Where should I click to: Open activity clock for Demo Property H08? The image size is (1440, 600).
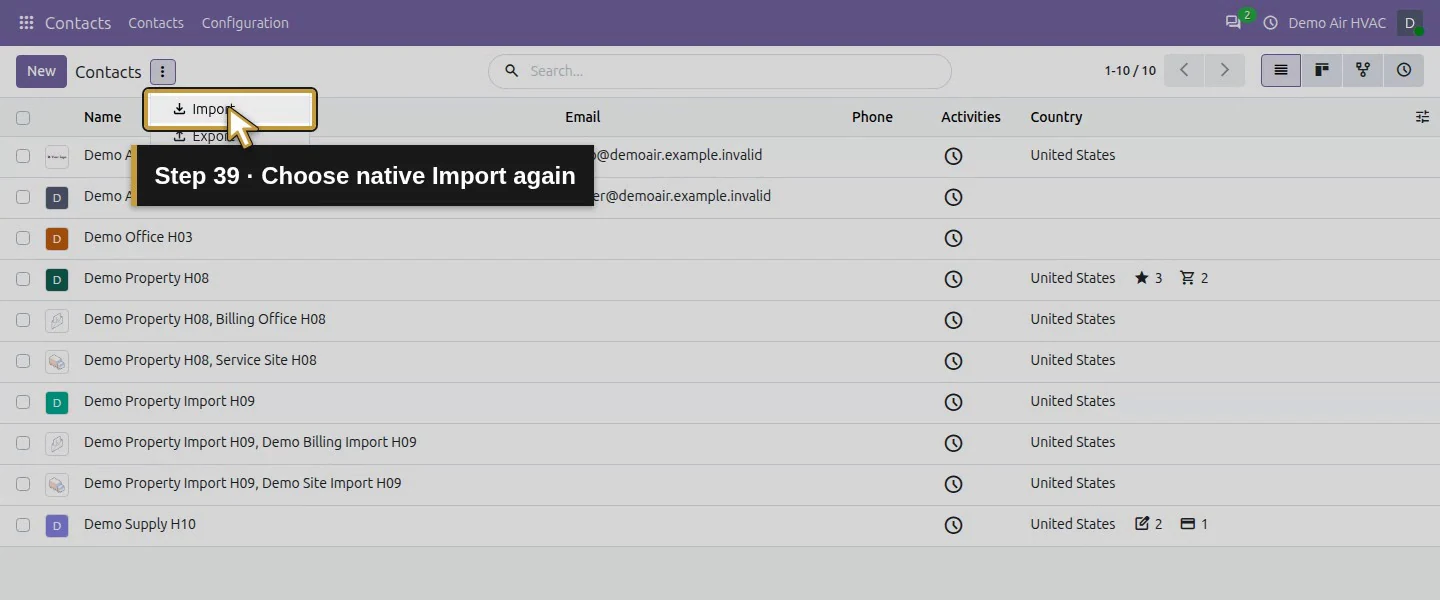click(953, 279)
